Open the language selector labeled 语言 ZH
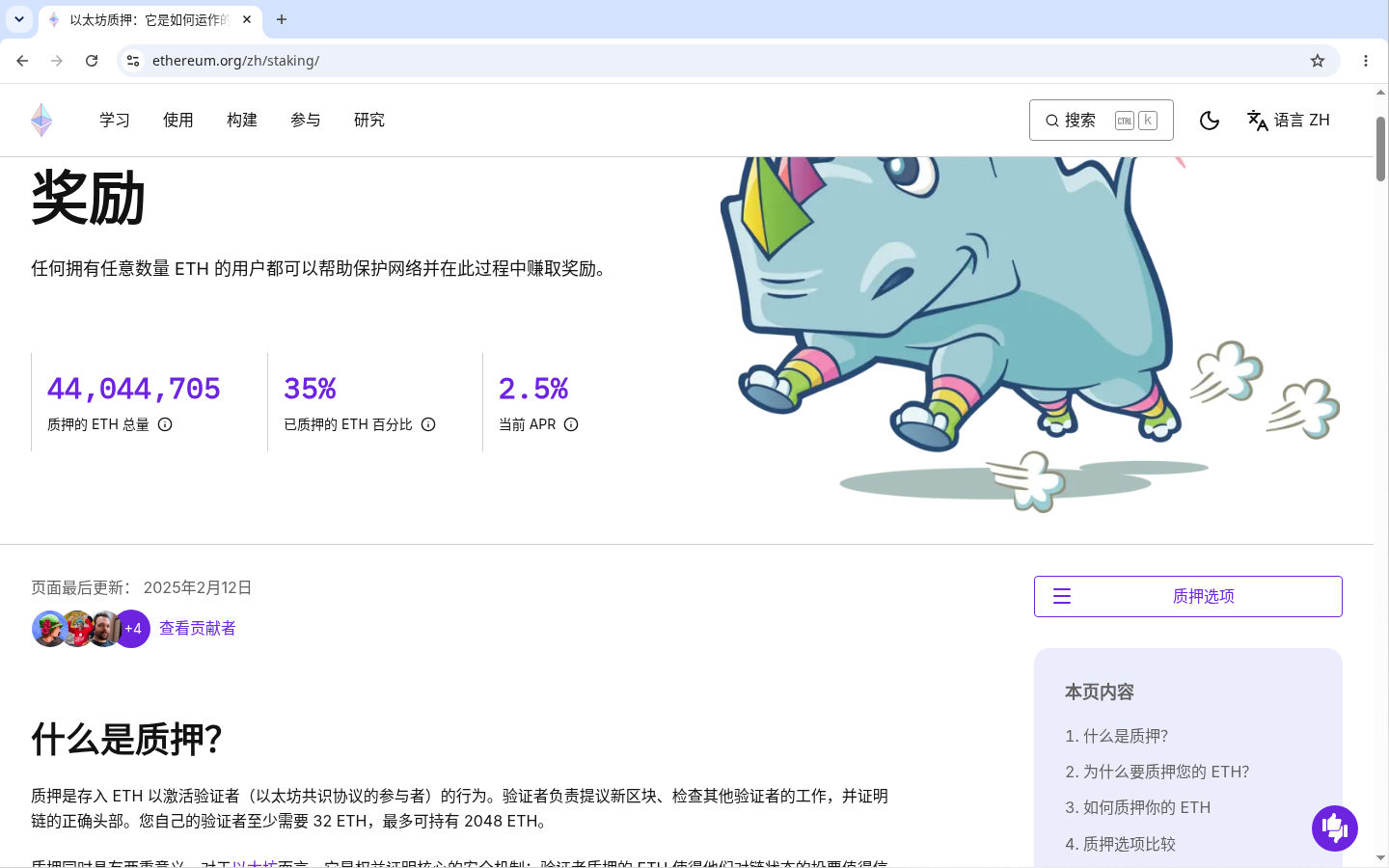This screenshot has width=1389, height=868. 1289,121
